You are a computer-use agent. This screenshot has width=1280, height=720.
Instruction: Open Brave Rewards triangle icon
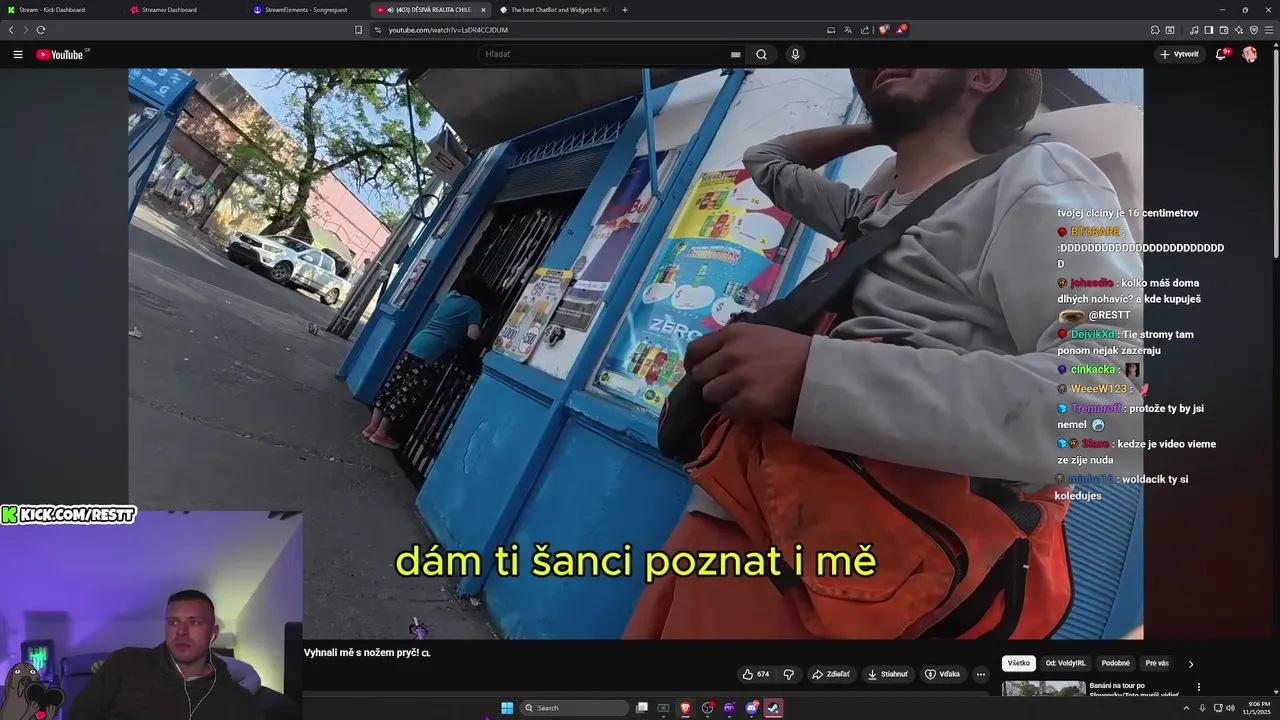pyautogui.click(x=900, y=30)
